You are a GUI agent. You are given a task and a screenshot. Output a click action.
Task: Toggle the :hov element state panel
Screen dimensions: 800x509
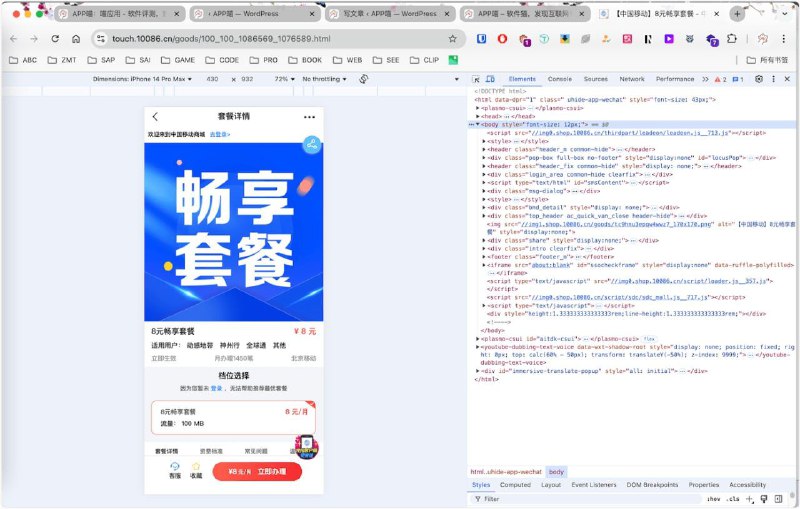[x=713, y=498]
